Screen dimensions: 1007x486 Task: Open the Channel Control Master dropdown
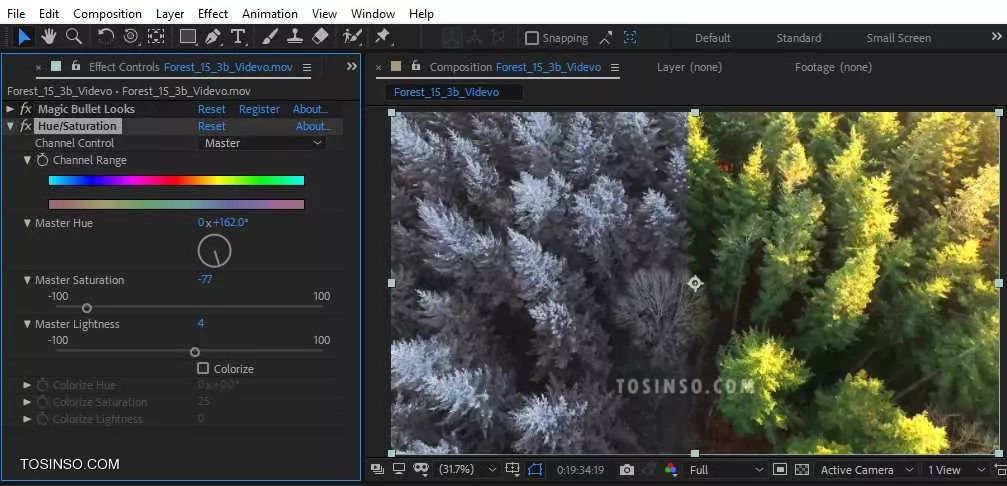263,143
